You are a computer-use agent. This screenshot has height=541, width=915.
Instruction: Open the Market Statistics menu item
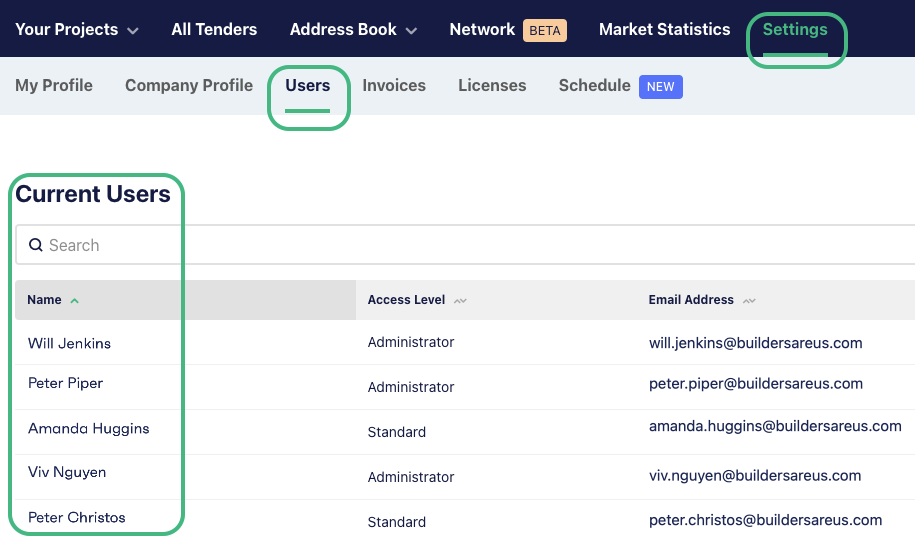click(x=665, y=29)
